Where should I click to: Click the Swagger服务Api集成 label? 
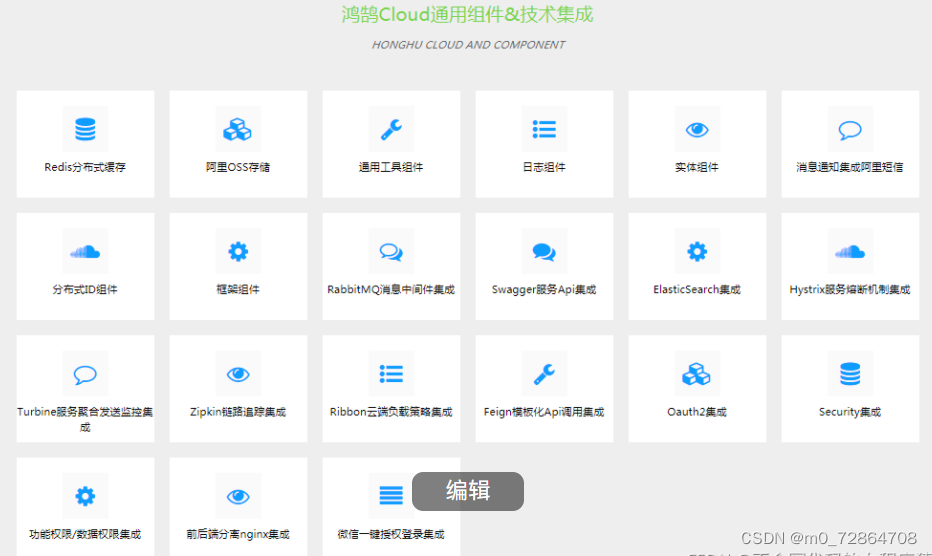pos(544,290)
